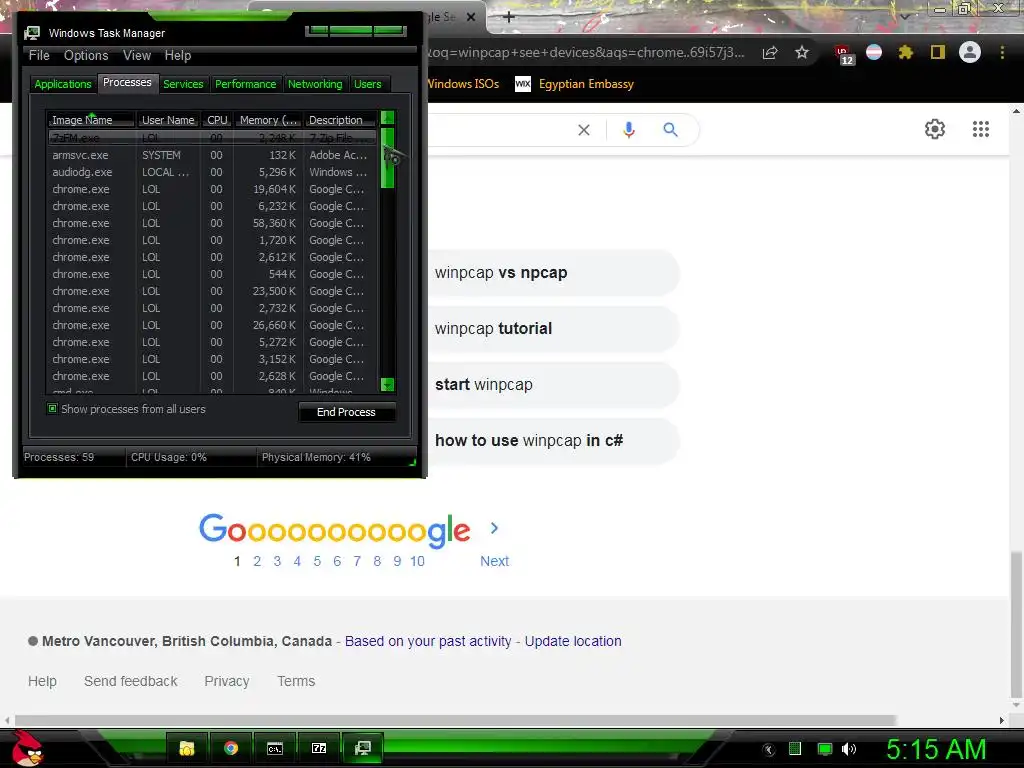The height and width of the screenshot is (768, 1024).
Task: Open File Explorer from the taskbar
Action: click(187, 748)
